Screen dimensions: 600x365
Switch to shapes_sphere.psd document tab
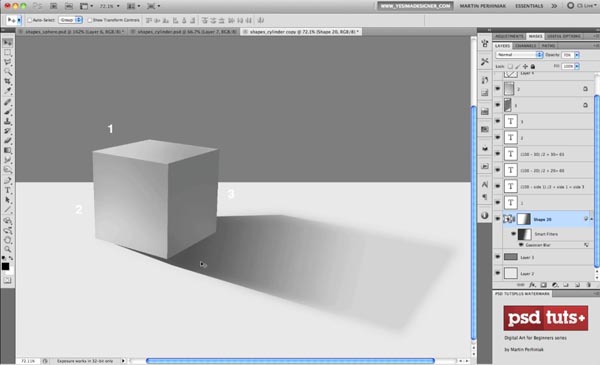tap(72, 32)
